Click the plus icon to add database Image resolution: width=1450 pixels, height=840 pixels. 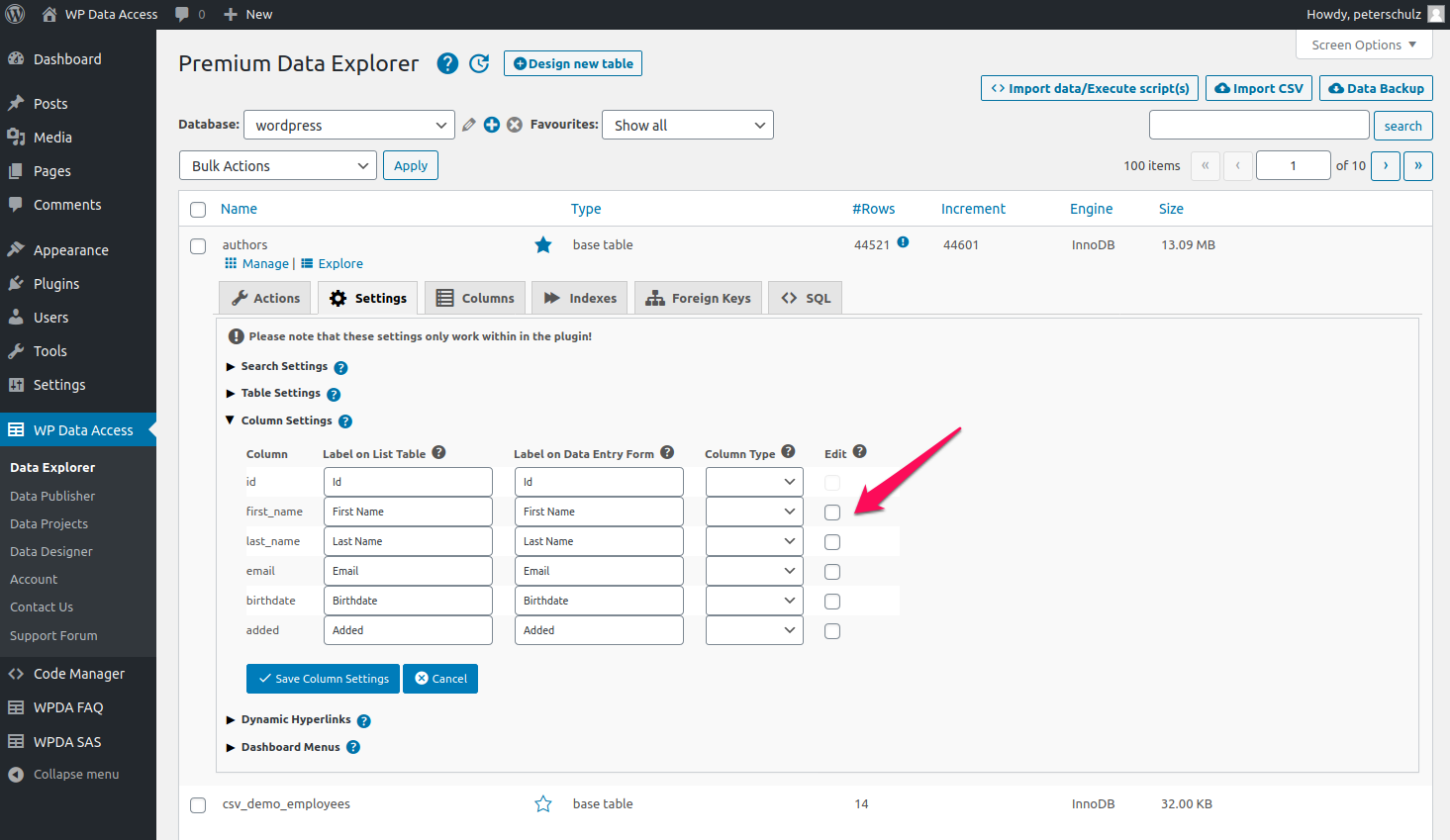[x=492, y=125]
